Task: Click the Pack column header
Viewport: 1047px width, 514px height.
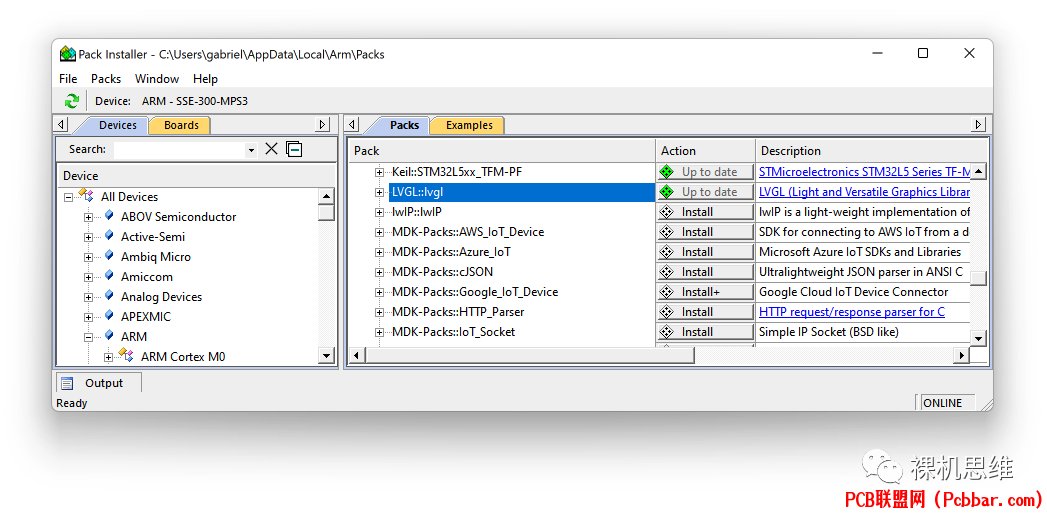Action: pyautogui.click(x=501, y=151)
